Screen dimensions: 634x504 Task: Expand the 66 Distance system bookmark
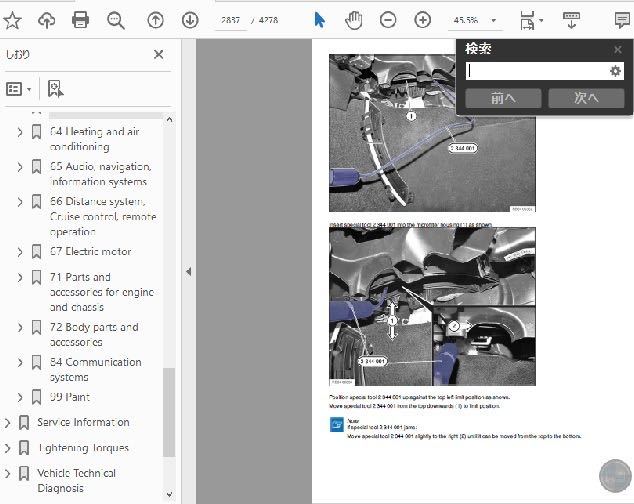point(19,201)
